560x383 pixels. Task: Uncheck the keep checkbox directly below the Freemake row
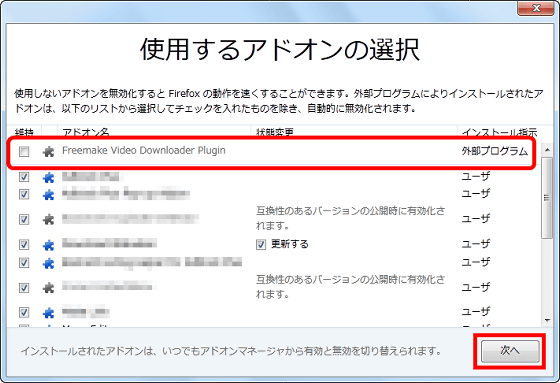click(24, 177)
